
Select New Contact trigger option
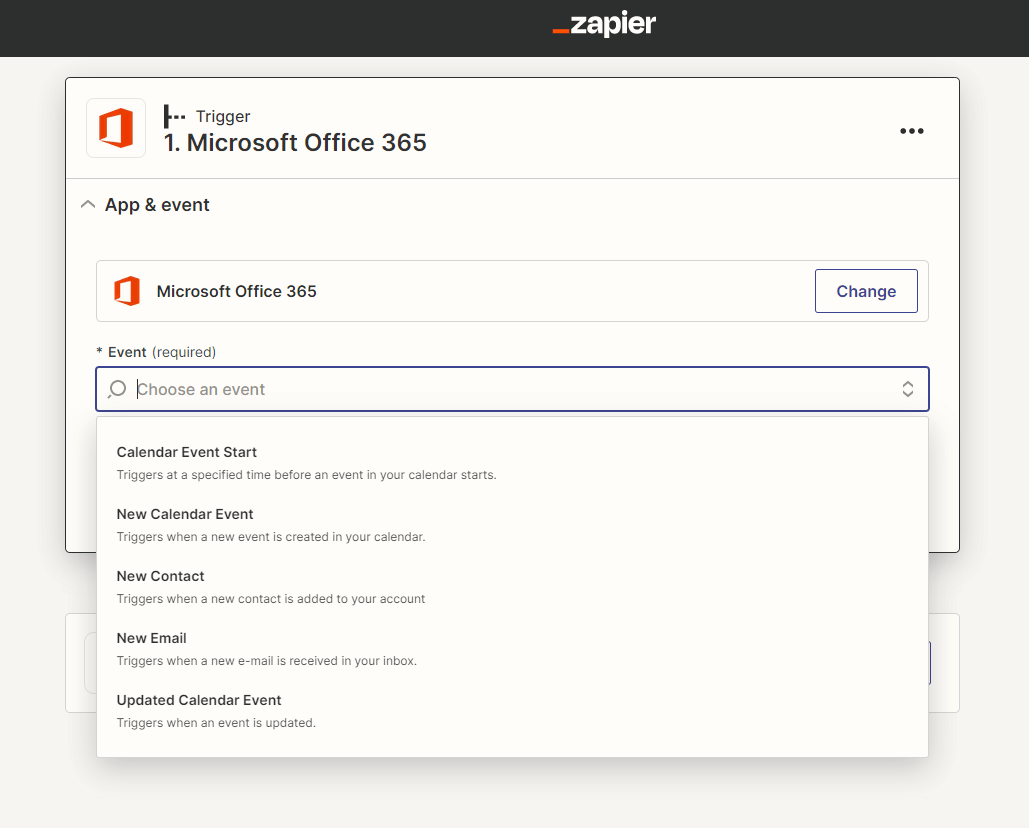pyautogui.click(x=512, y=587)
